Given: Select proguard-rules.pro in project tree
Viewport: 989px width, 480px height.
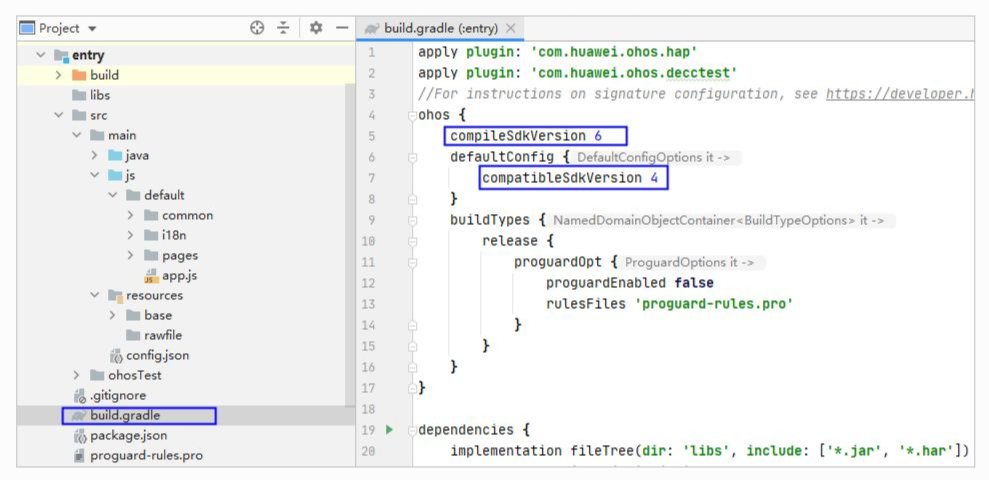Looking at the screenshot, I should pos(146,455).
